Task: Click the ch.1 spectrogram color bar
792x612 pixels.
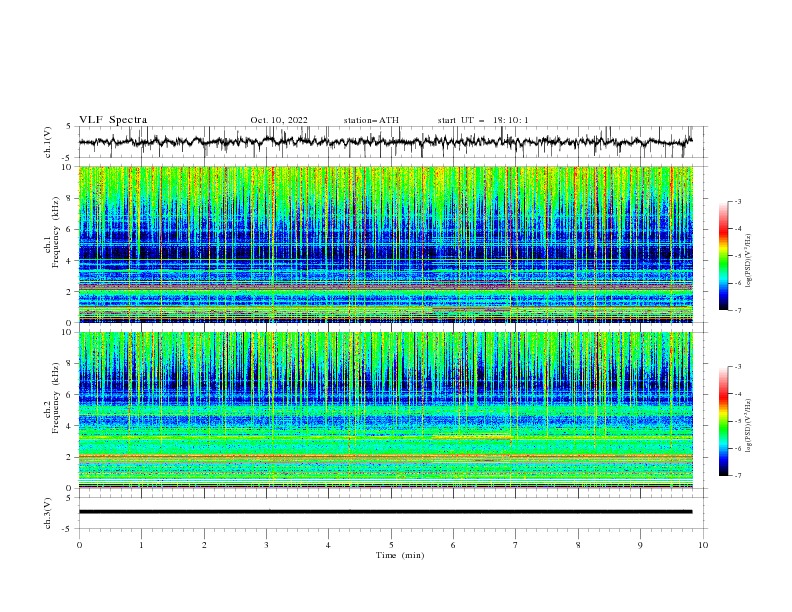Action: (723, 255)
